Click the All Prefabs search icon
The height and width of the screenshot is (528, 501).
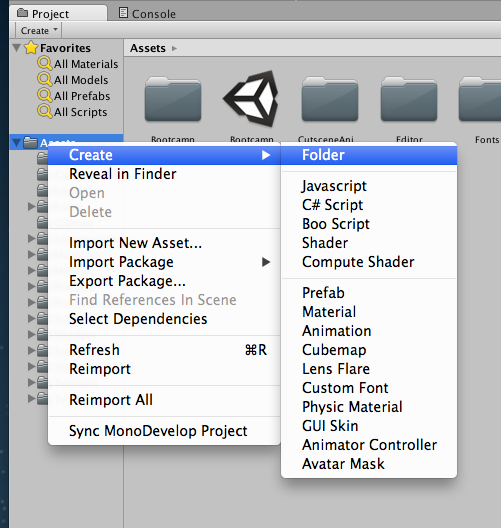tap(45, 95)
